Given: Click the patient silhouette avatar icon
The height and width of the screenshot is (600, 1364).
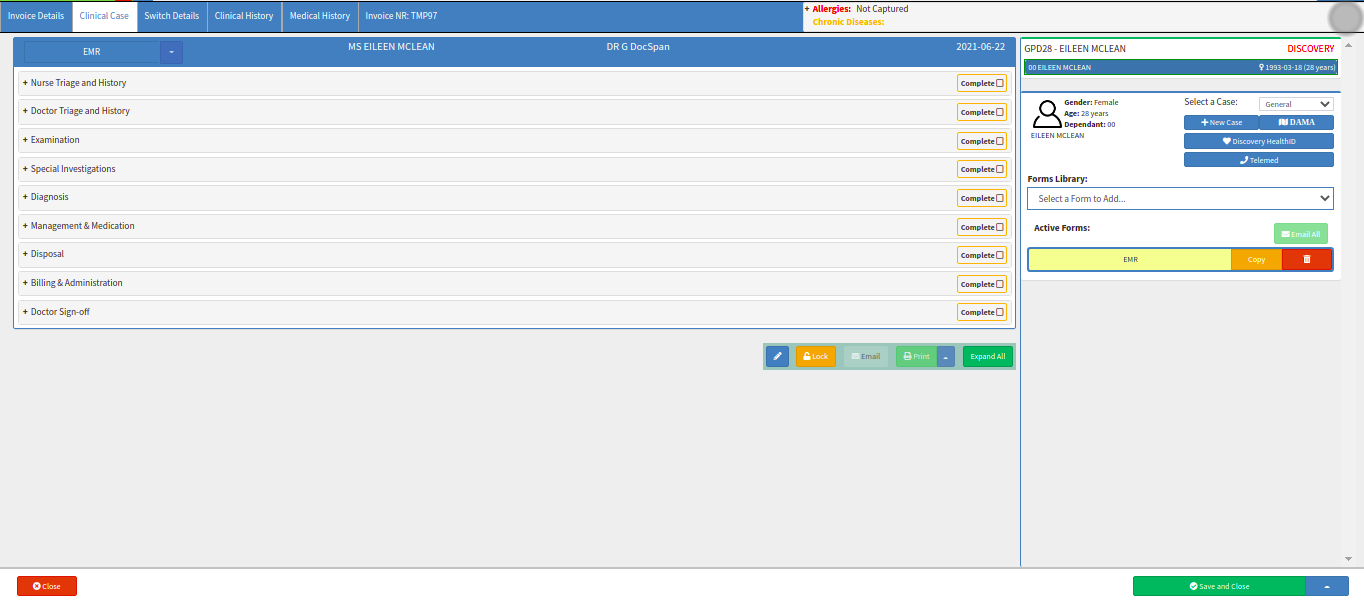Looking at the screenshot, I should point(1047,113).
